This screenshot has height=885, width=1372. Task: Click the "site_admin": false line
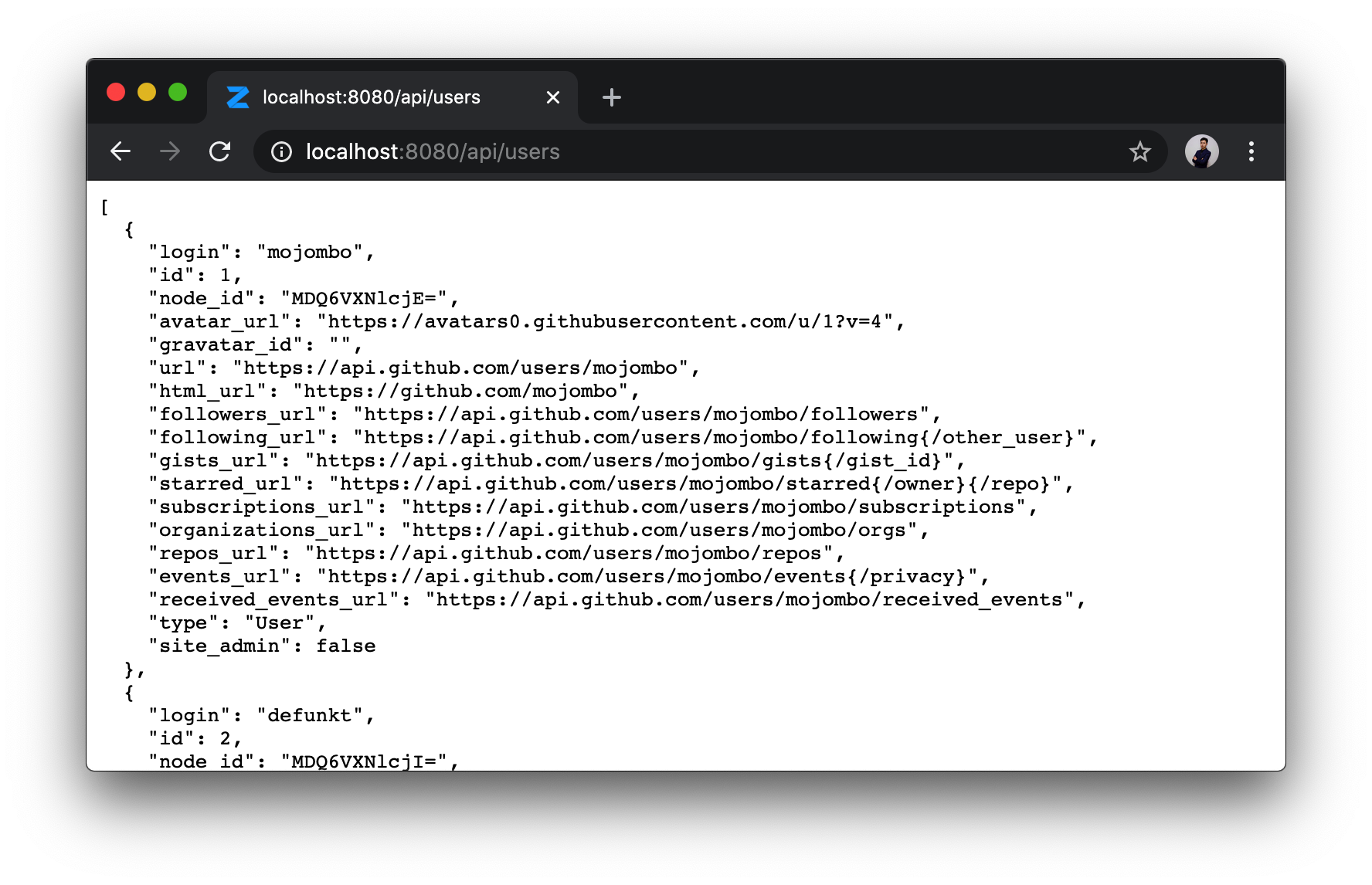click(x=262, y=646)
